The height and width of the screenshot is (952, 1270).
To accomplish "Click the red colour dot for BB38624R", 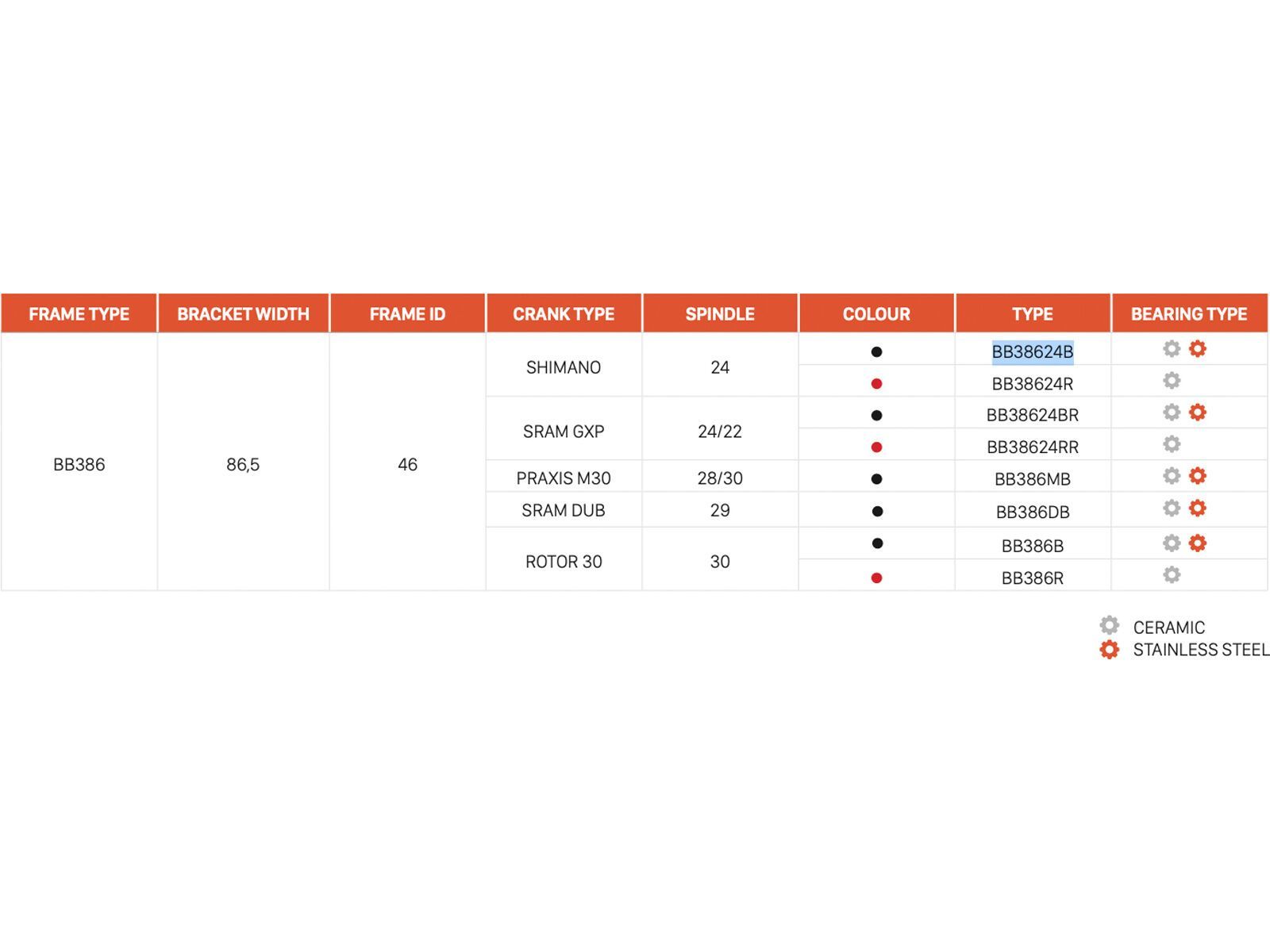I will tap(876, 384).
